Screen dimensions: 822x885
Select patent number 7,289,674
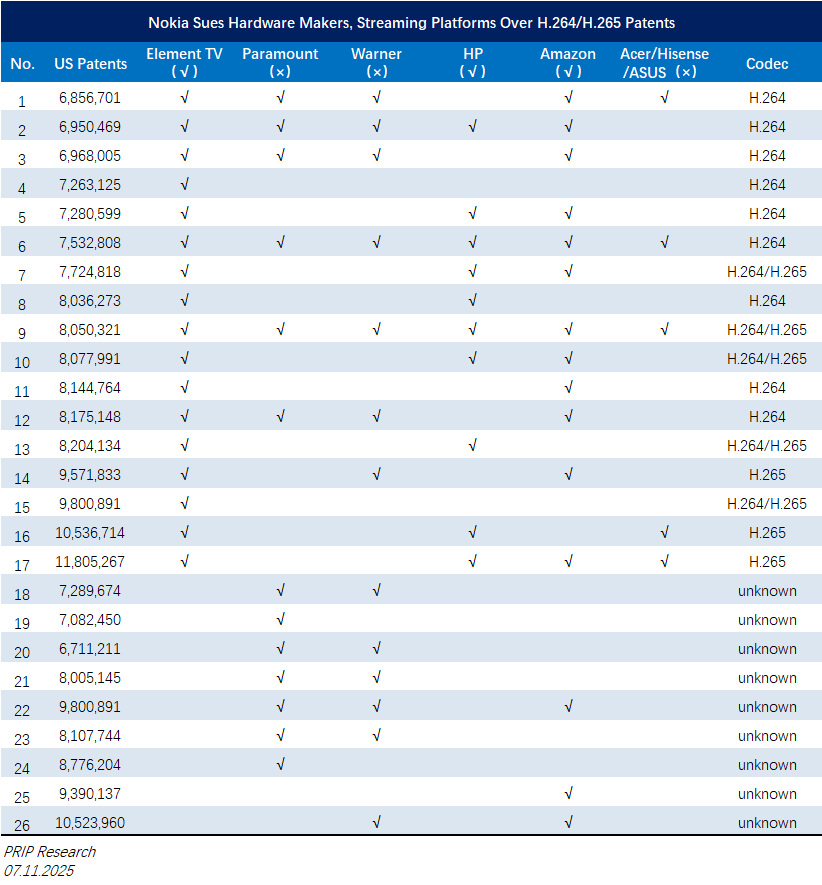coord(90,591)
